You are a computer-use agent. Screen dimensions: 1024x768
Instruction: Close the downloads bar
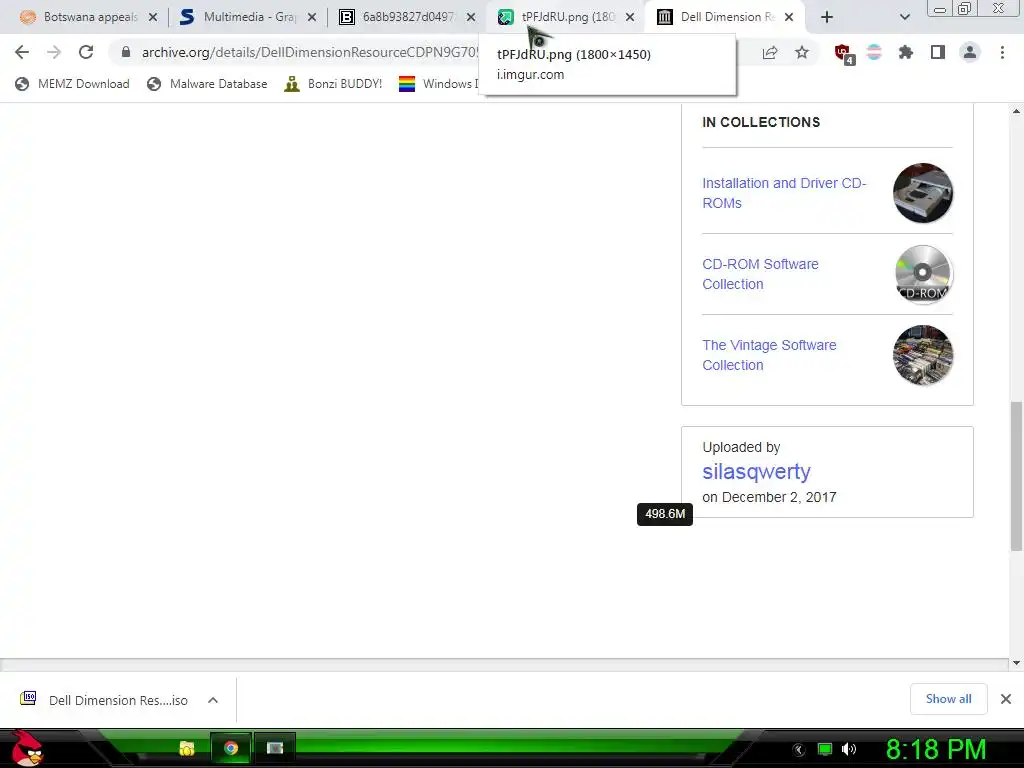coord(1006,699)
